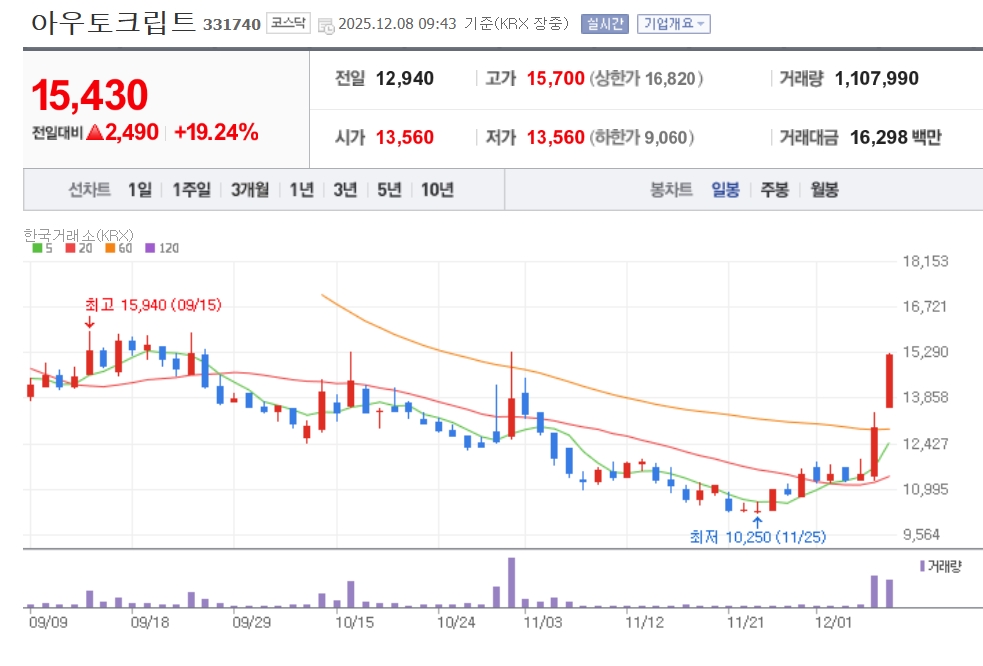Click the trading volume 1,107,990
This screenshot has height=666, width=983.
[x=876, y=78]
